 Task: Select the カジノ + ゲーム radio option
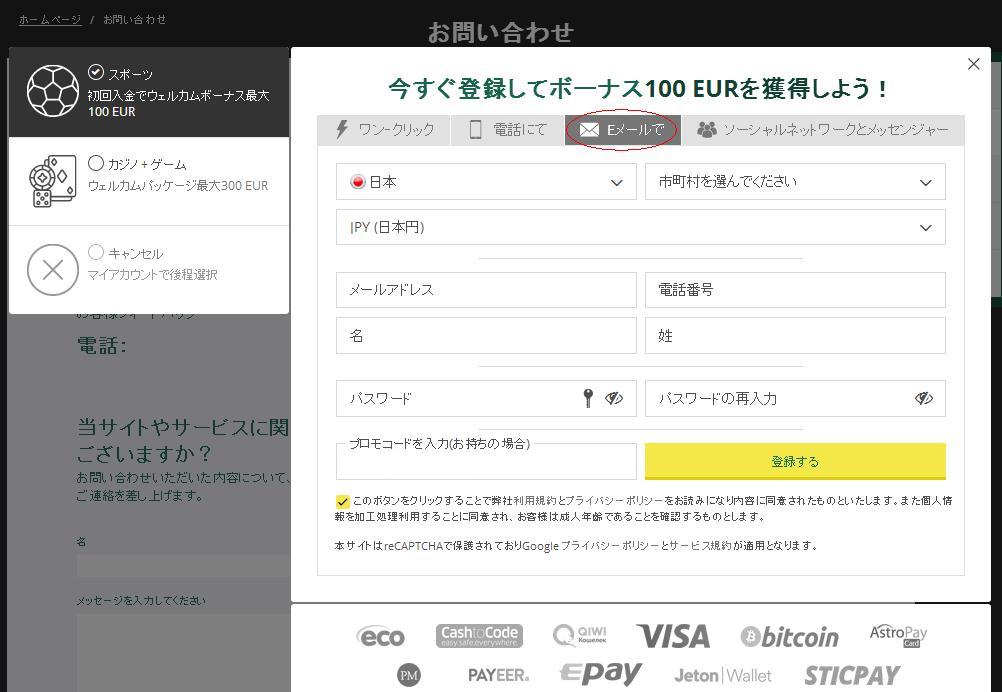click(96, 163)
